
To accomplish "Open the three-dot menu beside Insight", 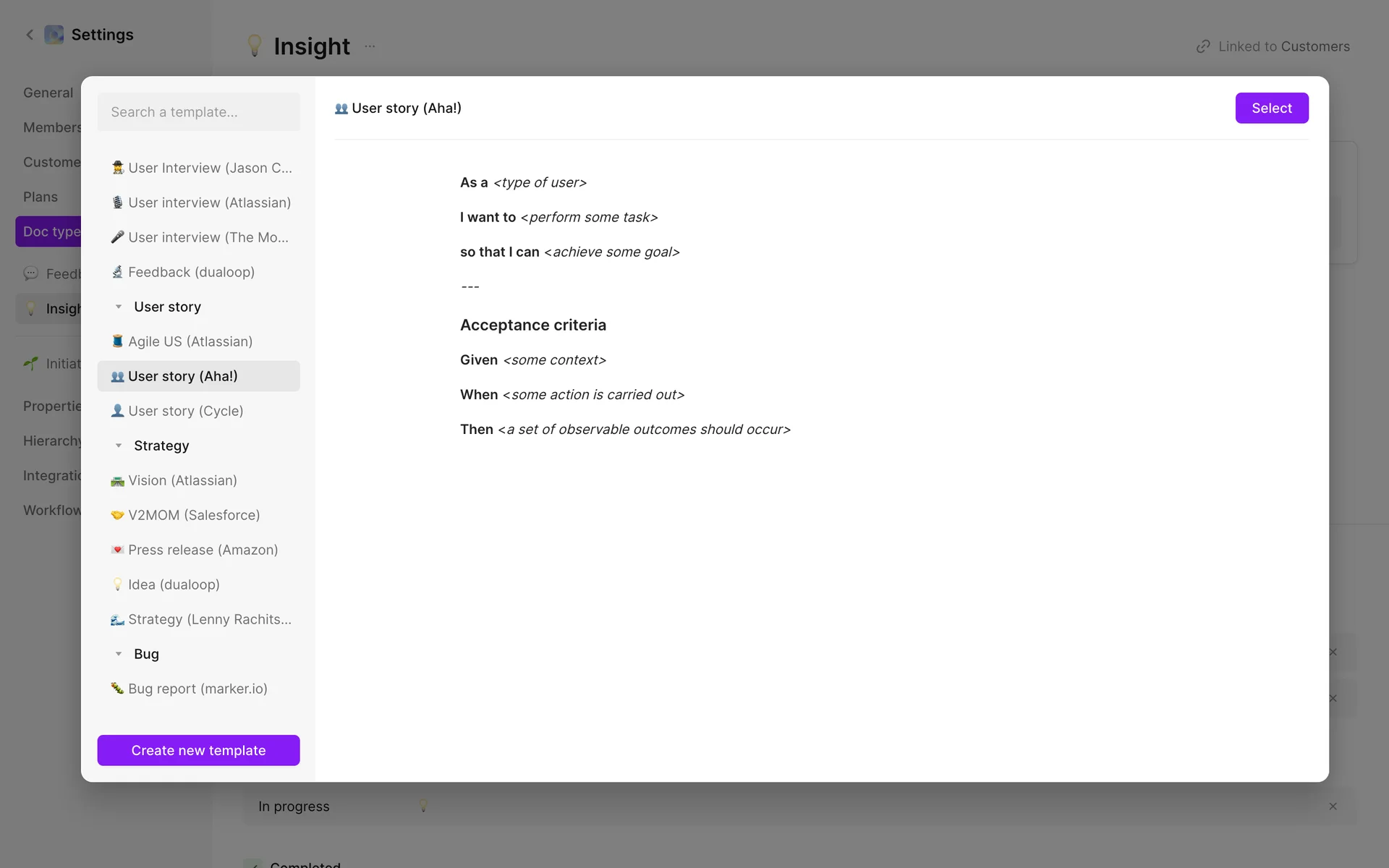I will pyautogui.click(x=370, y=46).
